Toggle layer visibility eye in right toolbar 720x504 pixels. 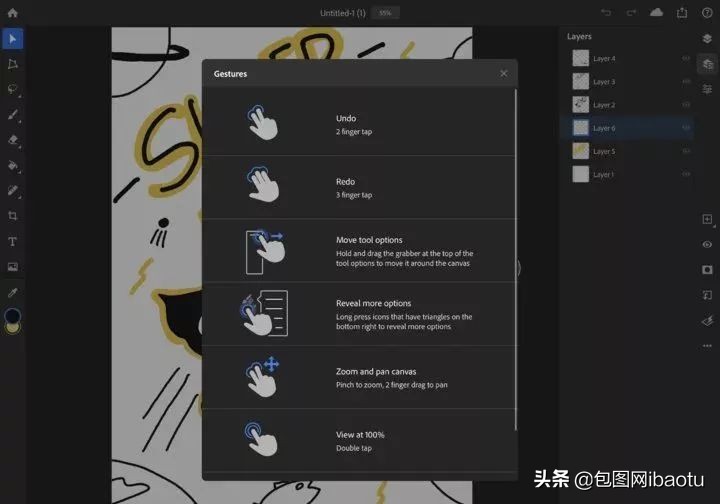point(707,244)
